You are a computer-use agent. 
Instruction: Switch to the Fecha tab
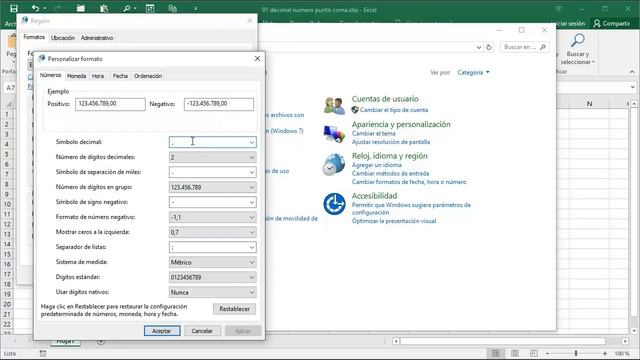coord(120,76)
